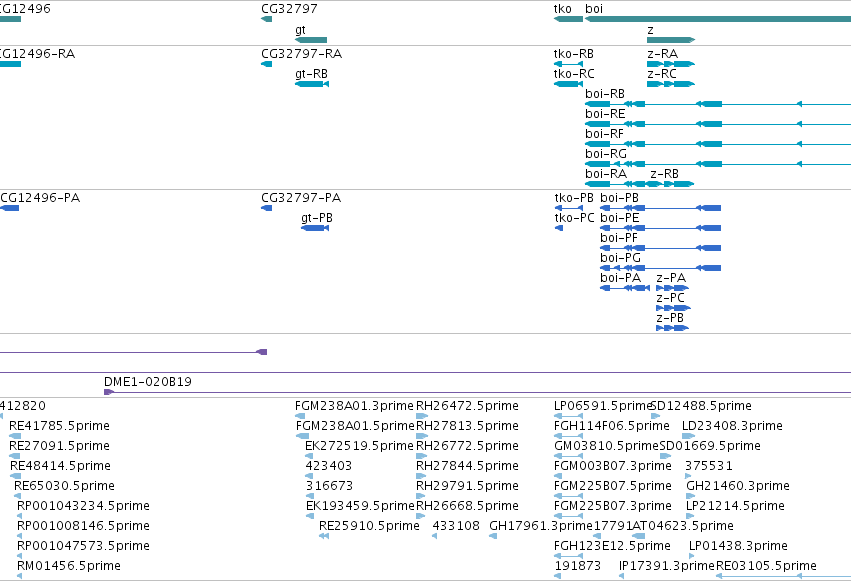Click EST RH26472.5prime
This screenshot has width=851, height=581.
[422, 416]
